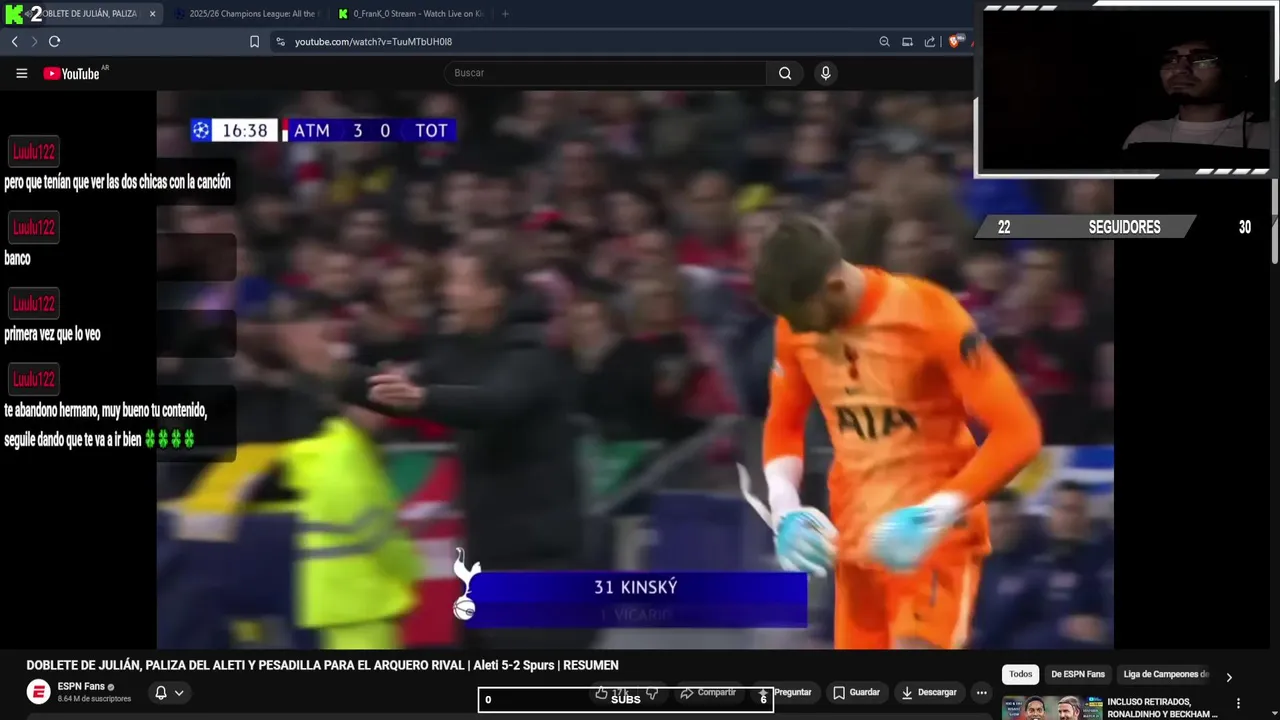Select the Todos filter chip
1280x720 pixels.
(1020, 674)
